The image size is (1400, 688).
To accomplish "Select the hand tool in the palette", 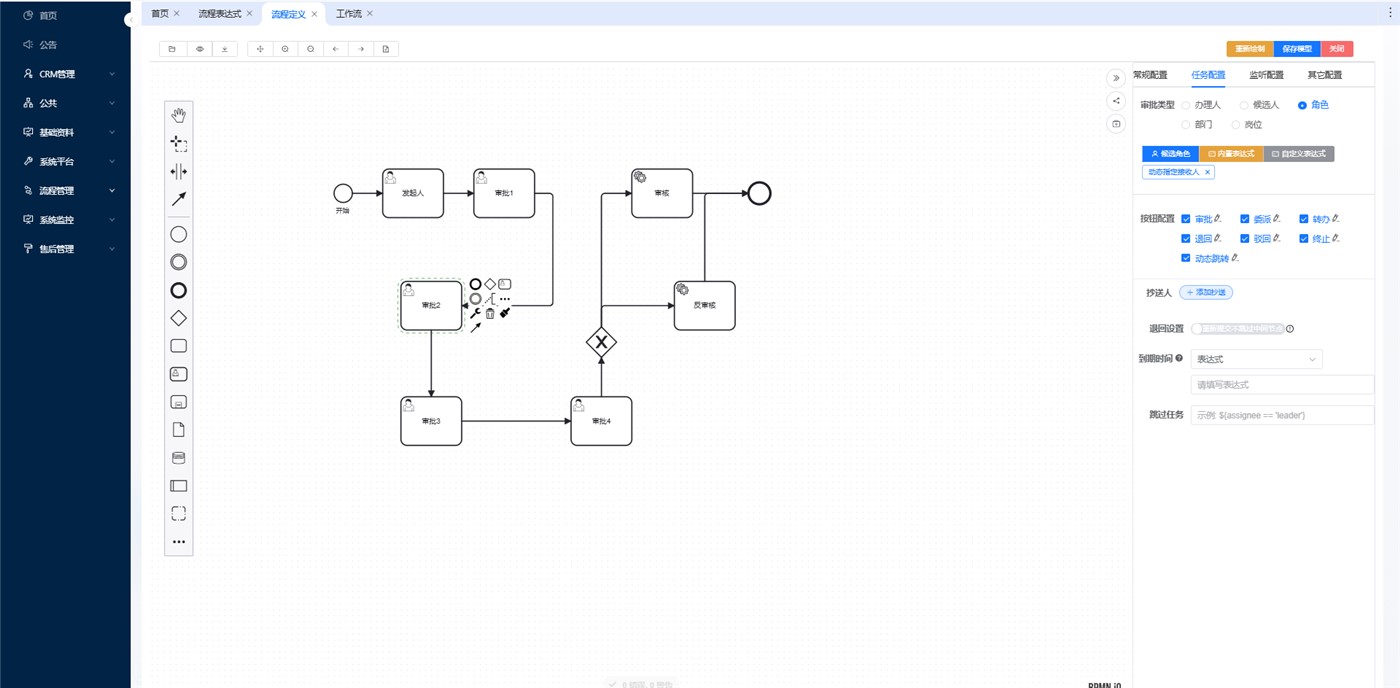I will pyautogui.click(x=178, y=115).
